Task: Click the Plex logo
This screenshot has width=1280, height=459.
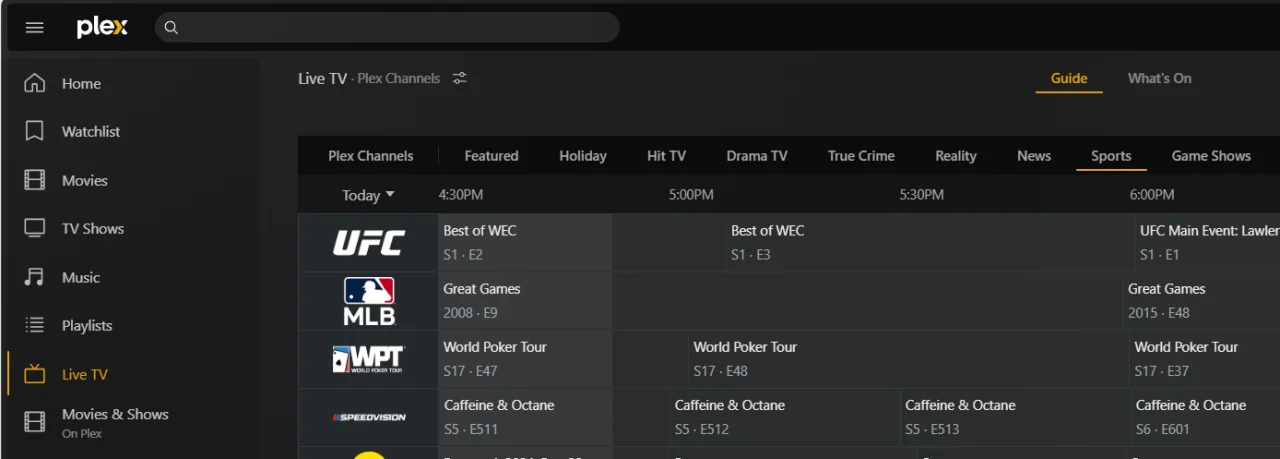Action: click(102, 28)
